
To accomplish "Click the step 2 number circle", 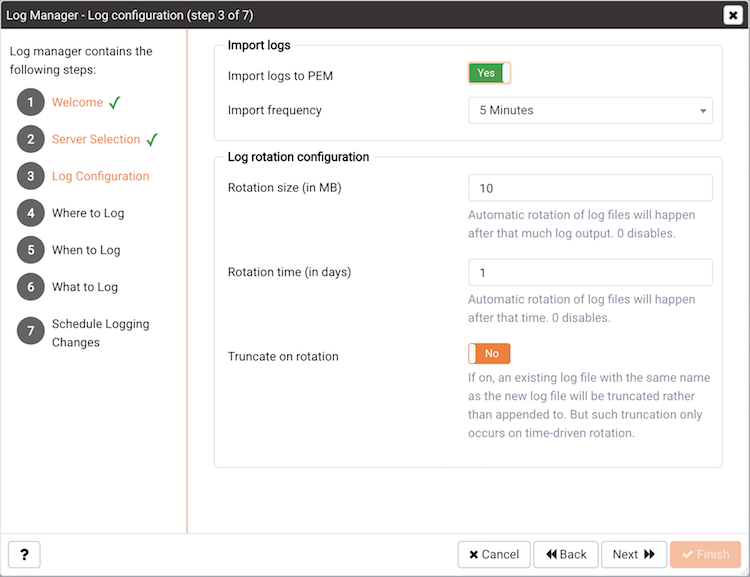I will tap(31, 139).
